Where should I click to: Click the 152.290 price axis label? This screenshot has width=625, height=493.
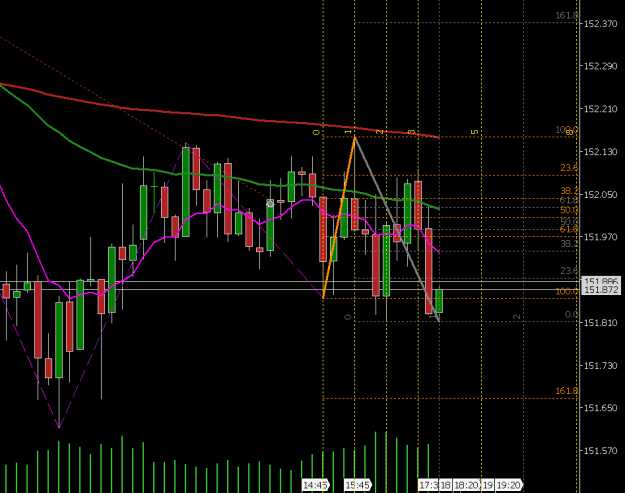(600, 66)
